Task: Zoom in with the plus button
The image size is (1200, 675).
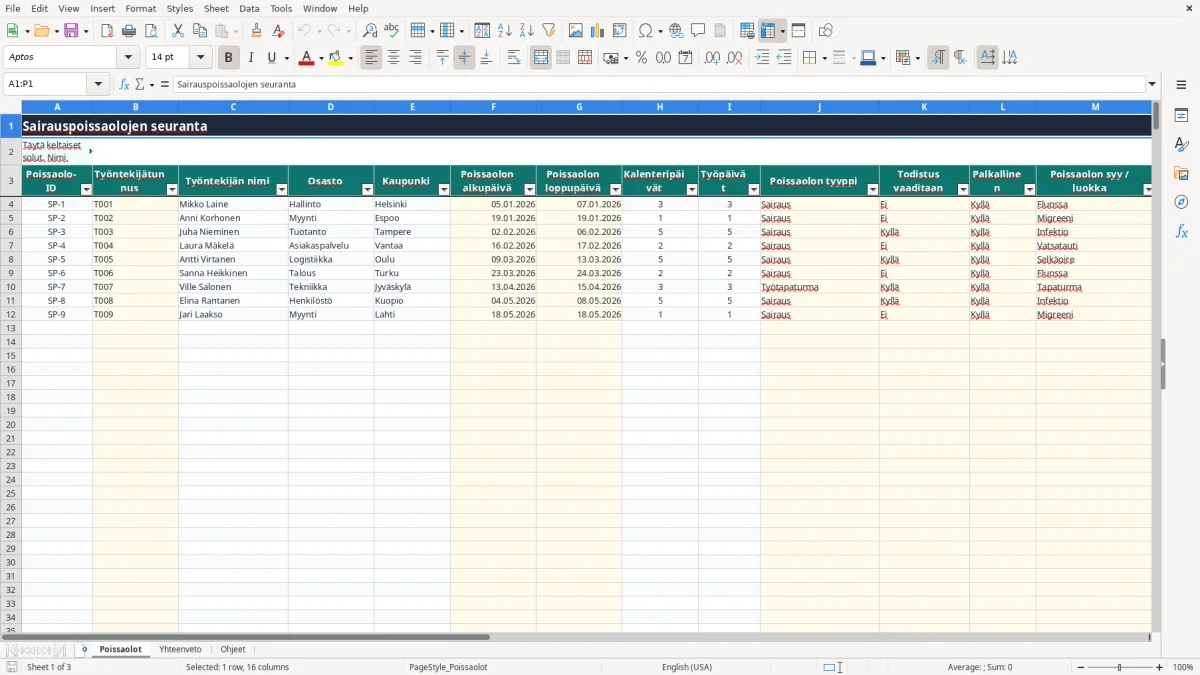Action: (x=1160, y=667)
